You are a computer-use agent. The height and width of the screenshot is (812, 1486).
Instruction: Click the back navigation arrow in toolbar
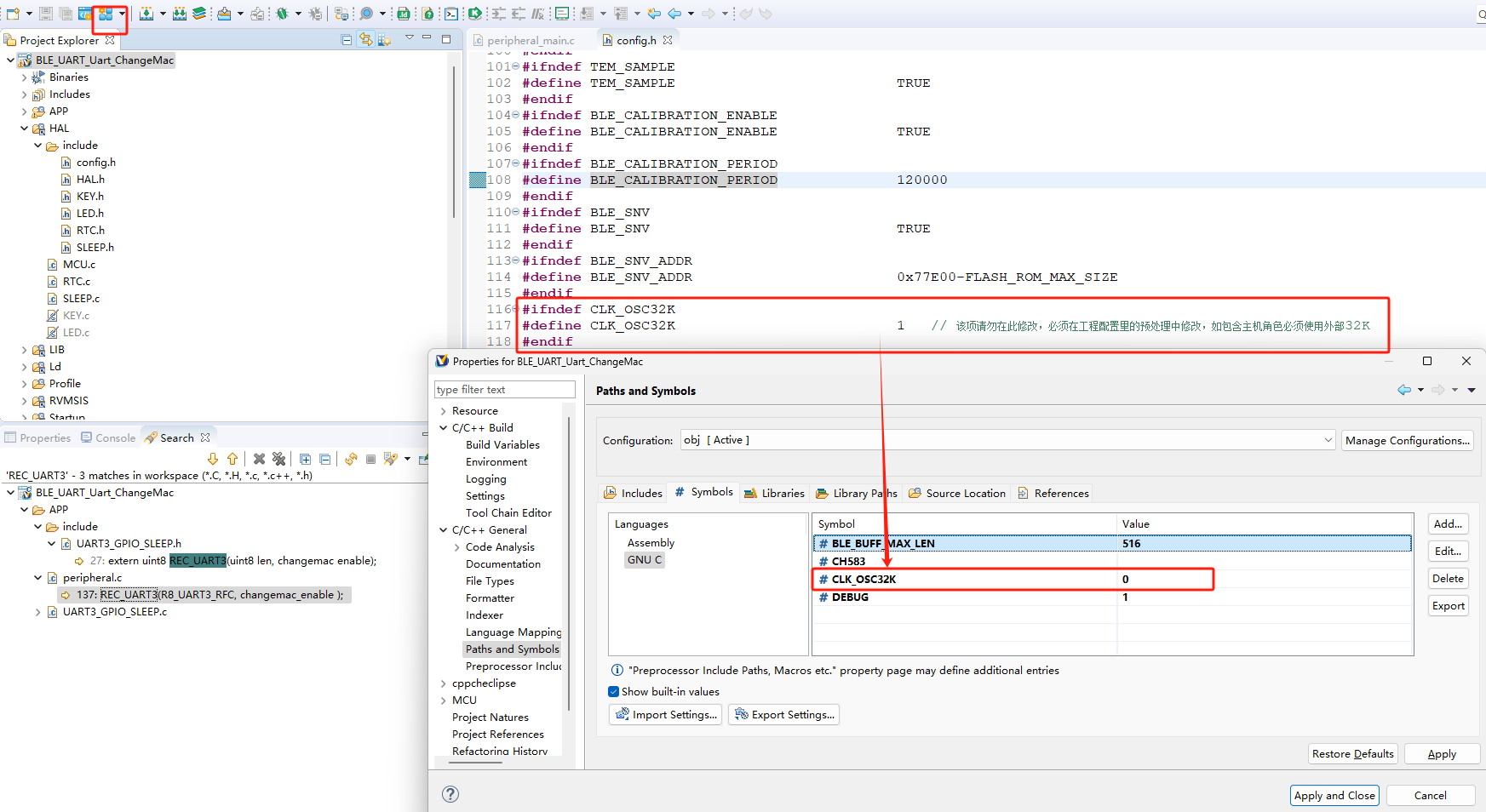tap(674, 14)
